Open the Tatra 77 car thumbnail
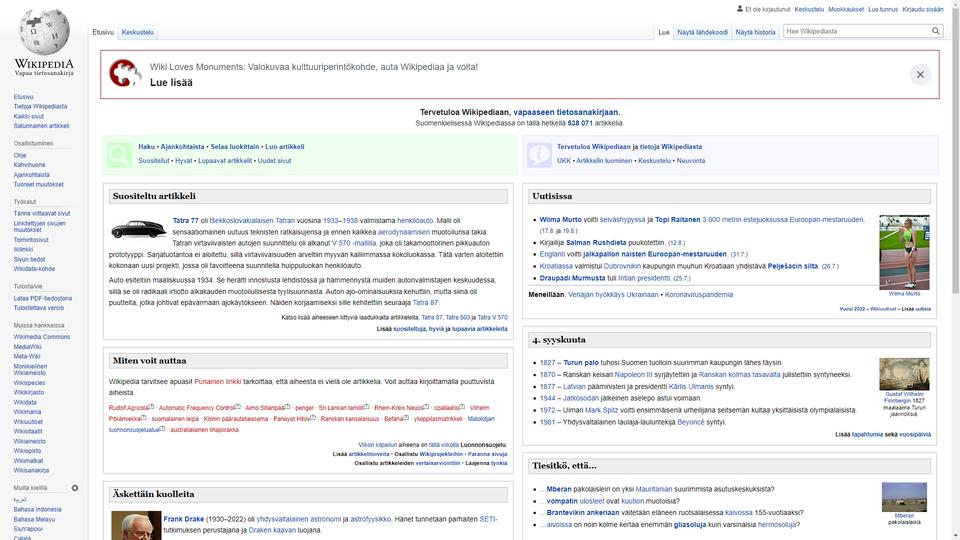This screenshot has width=960, height=540. pyautogui.click(x=138, y=228)
